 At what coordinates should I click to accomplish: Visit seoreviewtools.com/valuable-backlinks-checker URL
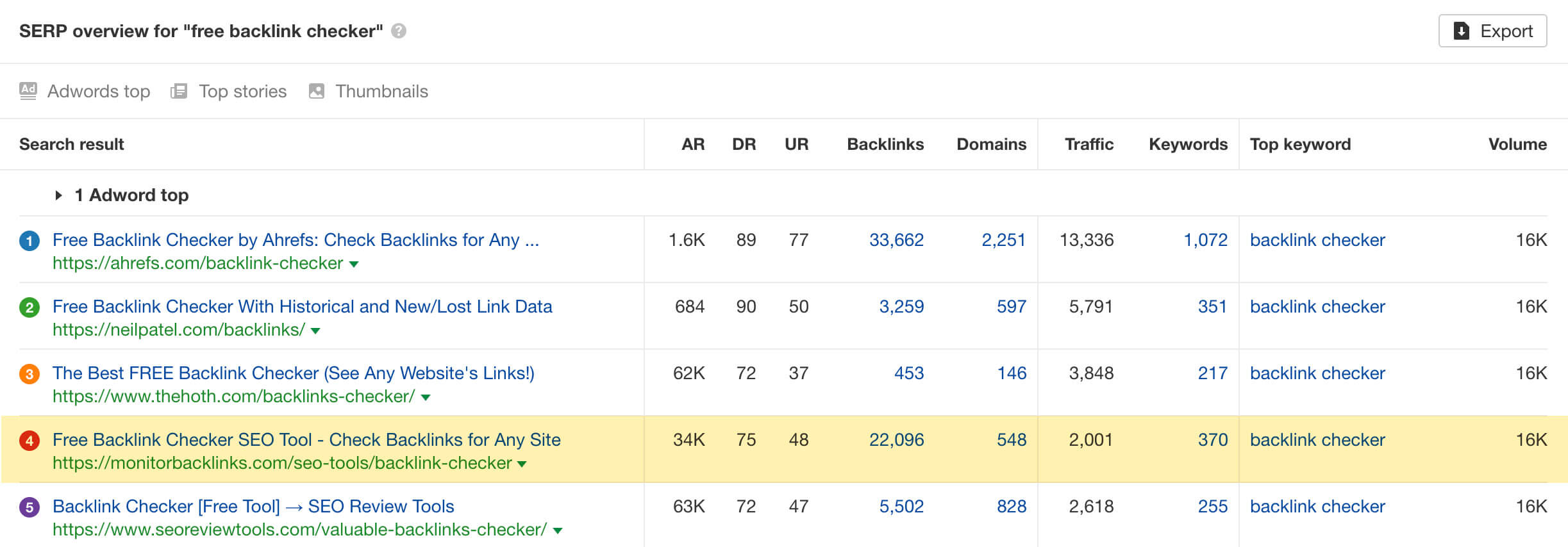(x=300, y=530)
